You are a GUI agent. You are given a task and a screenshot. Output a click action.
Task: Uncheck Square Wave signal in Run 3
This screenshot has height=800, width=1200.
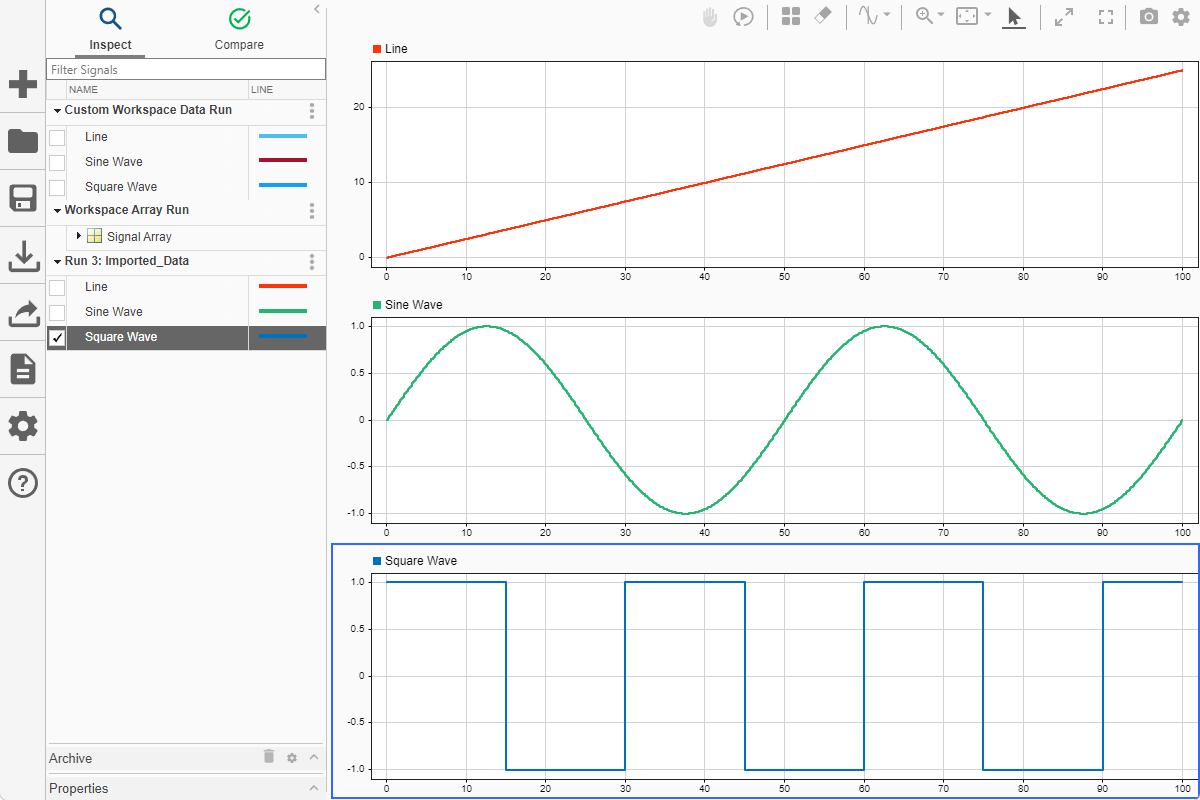57,337
